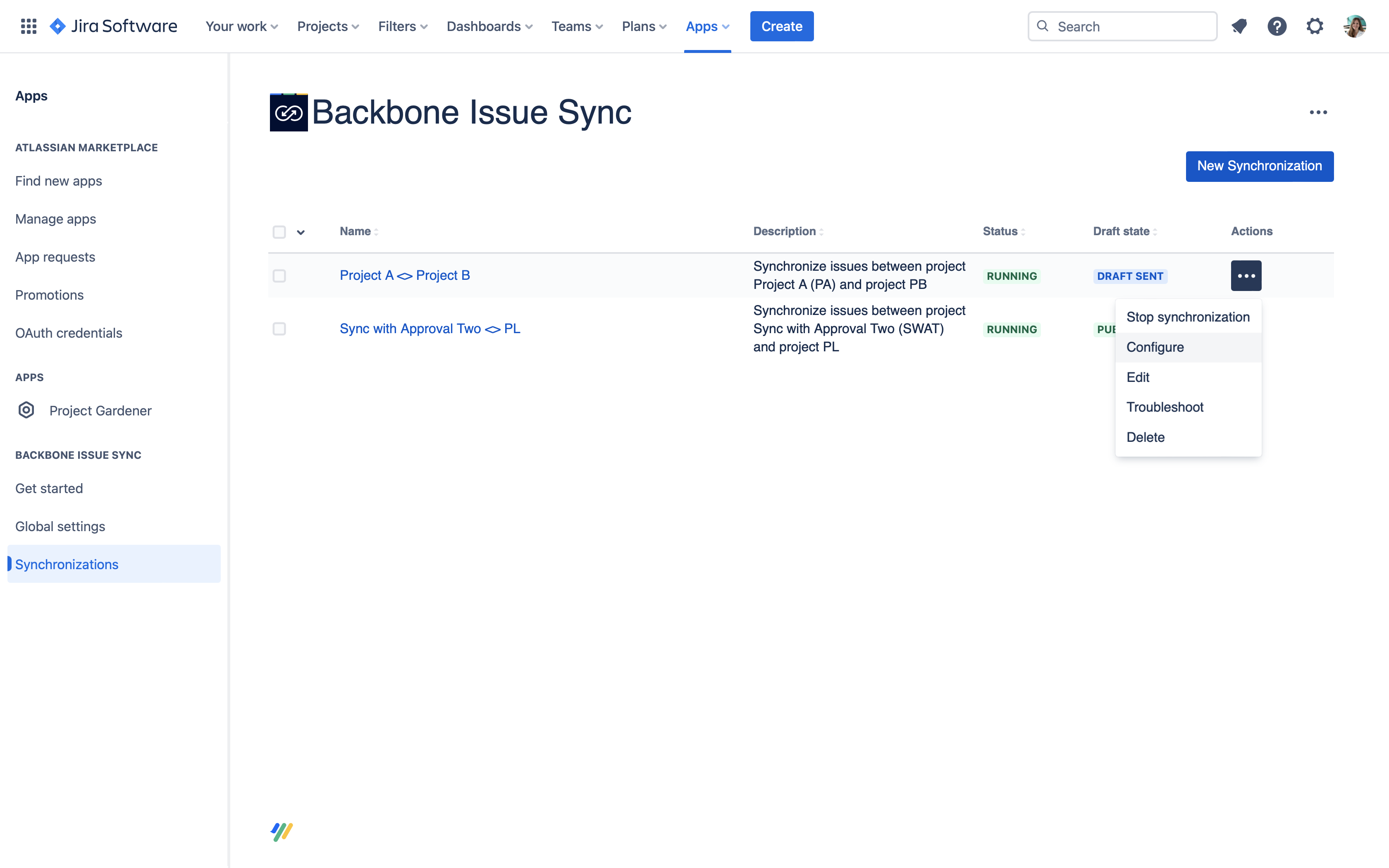The width and height of the screenshot is (1389, 868).
Task: Open the Your work dropdown
Action: point(242,26)
